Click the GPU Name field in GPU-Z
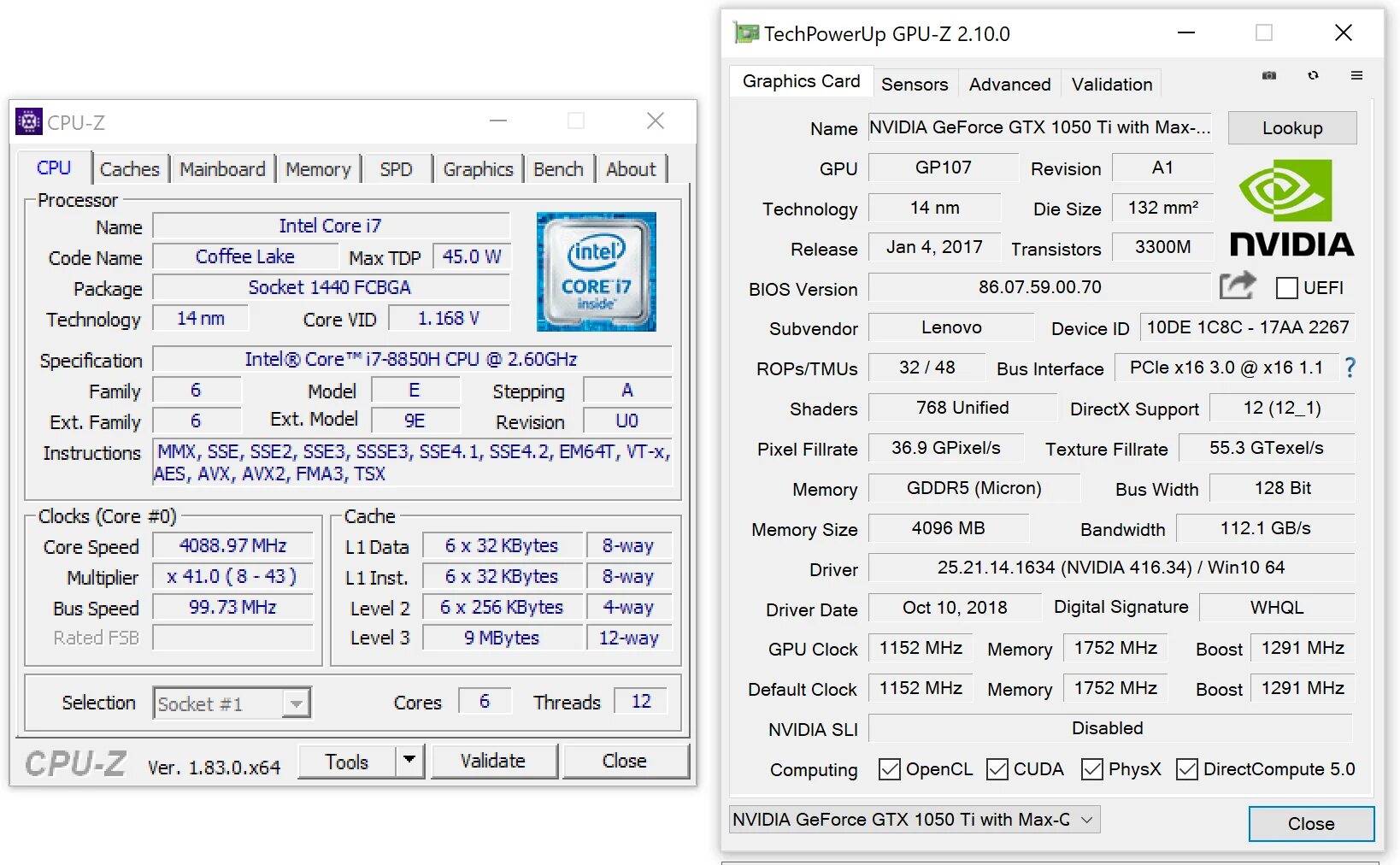Image resolution: width=1400 pixels, height=865 pixels. tap(1040, 127)
